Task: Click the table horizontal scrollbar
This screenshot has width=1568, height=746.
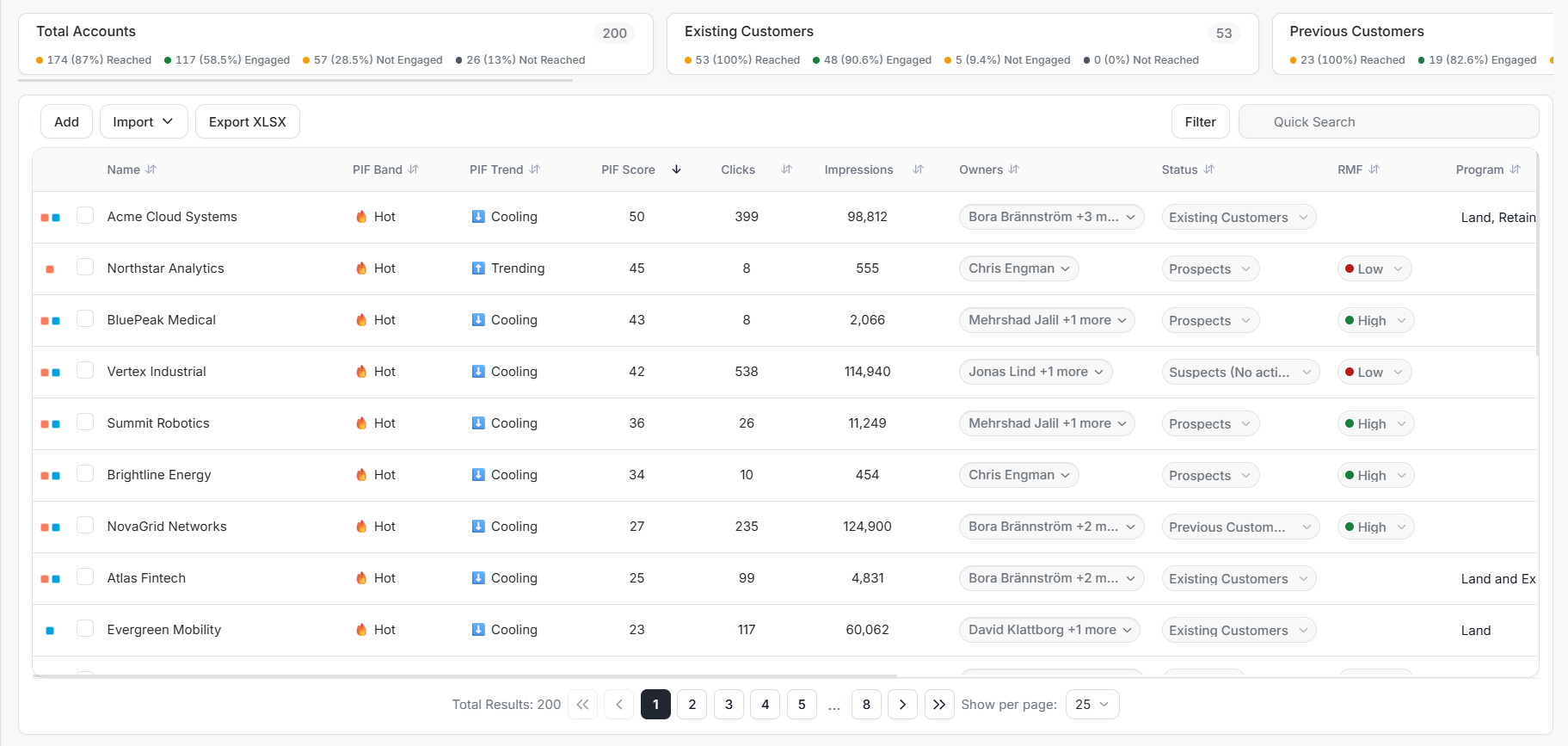Action: click(464, 676)
